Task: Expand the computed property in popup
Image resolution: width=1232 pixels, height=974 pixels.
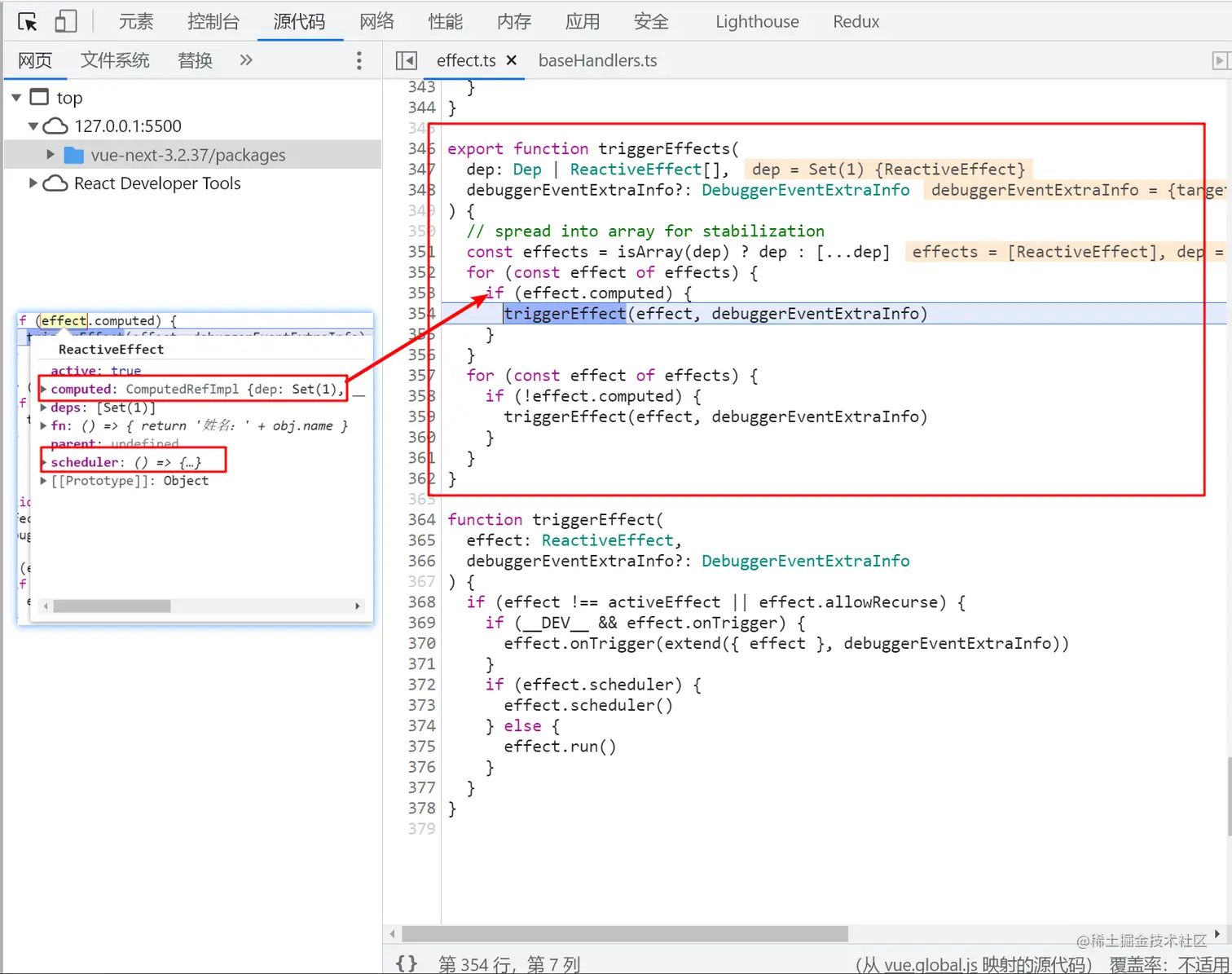Action: tap(44, 390)
